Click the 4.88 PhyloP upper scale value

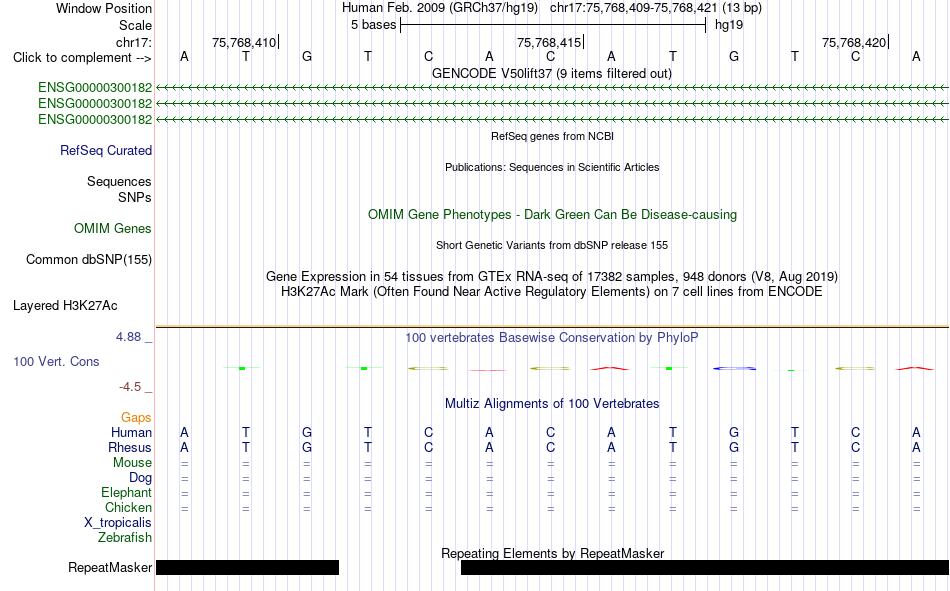(x=128, y=336)
